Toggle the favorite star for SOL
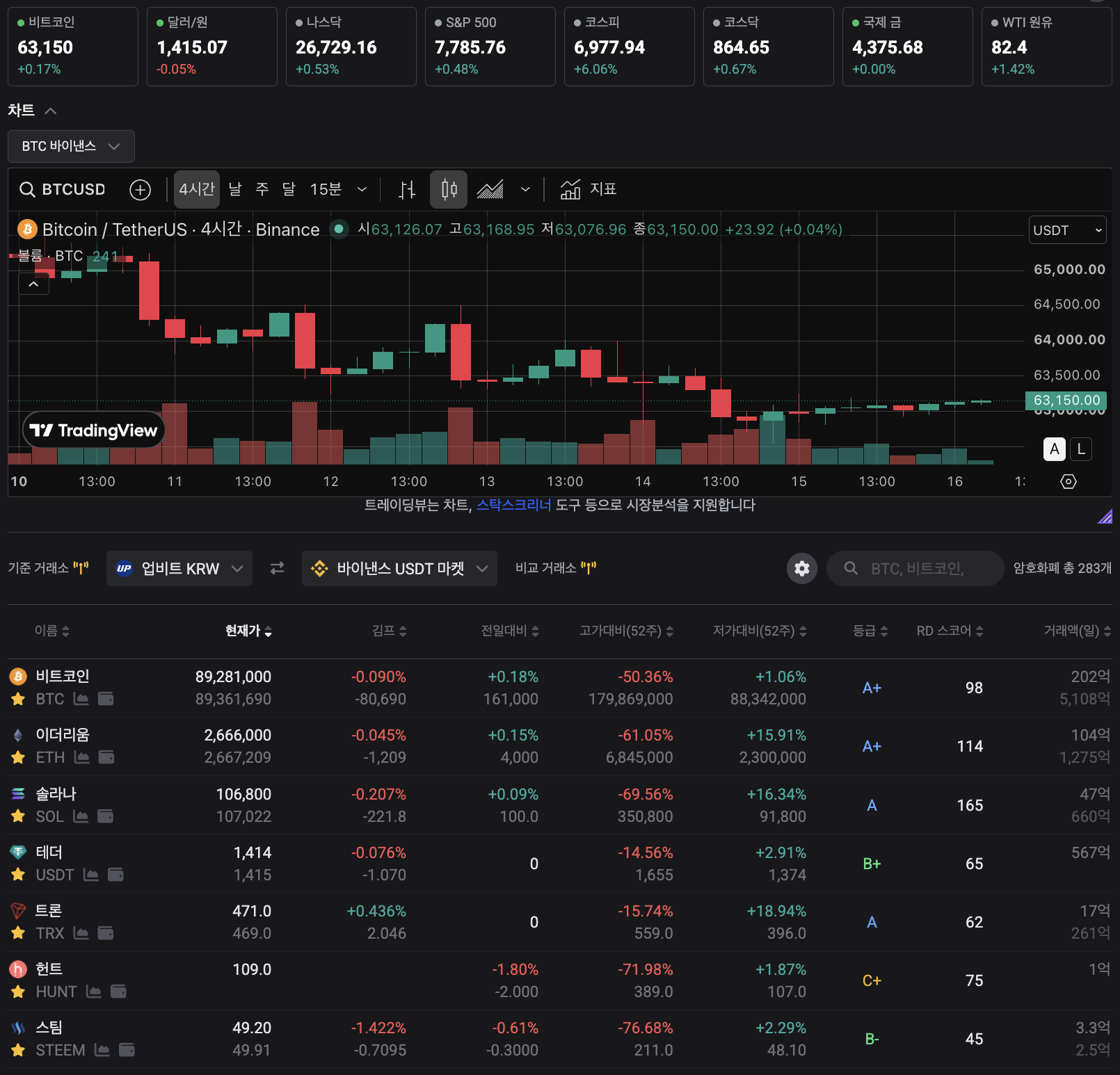Image resolution: width=1120 pixels, height=1075 pixels. click(18, 816)
